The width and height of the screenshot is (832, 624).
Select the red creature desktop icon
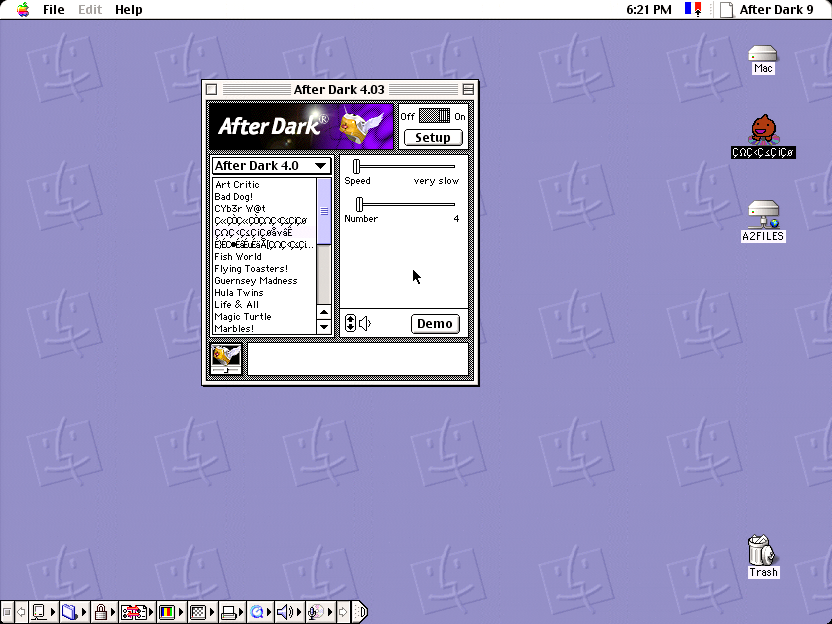coord(763,136)
